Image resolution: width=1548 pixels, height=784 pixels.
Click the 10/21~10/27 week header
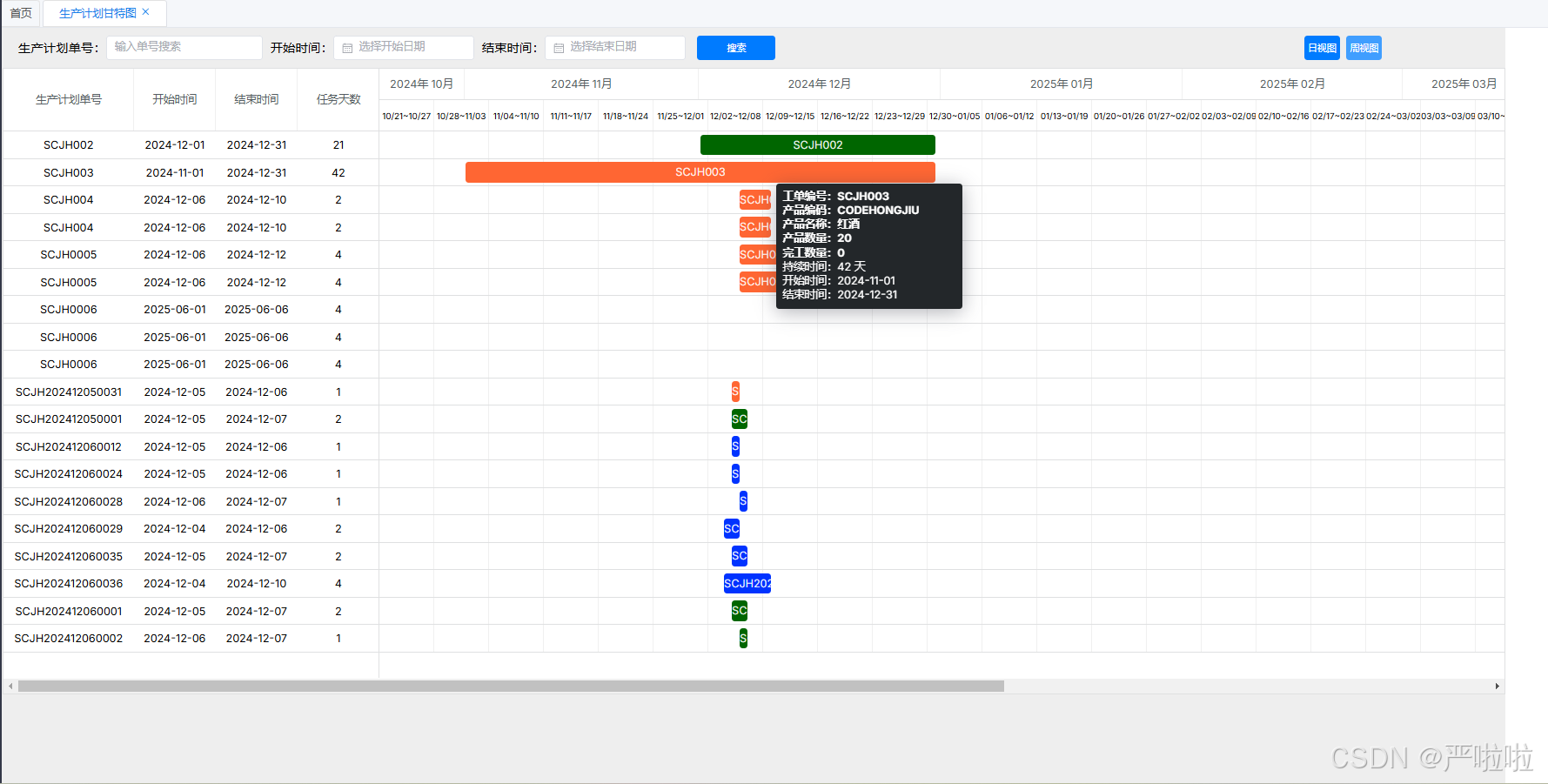(x=406, y=116)
